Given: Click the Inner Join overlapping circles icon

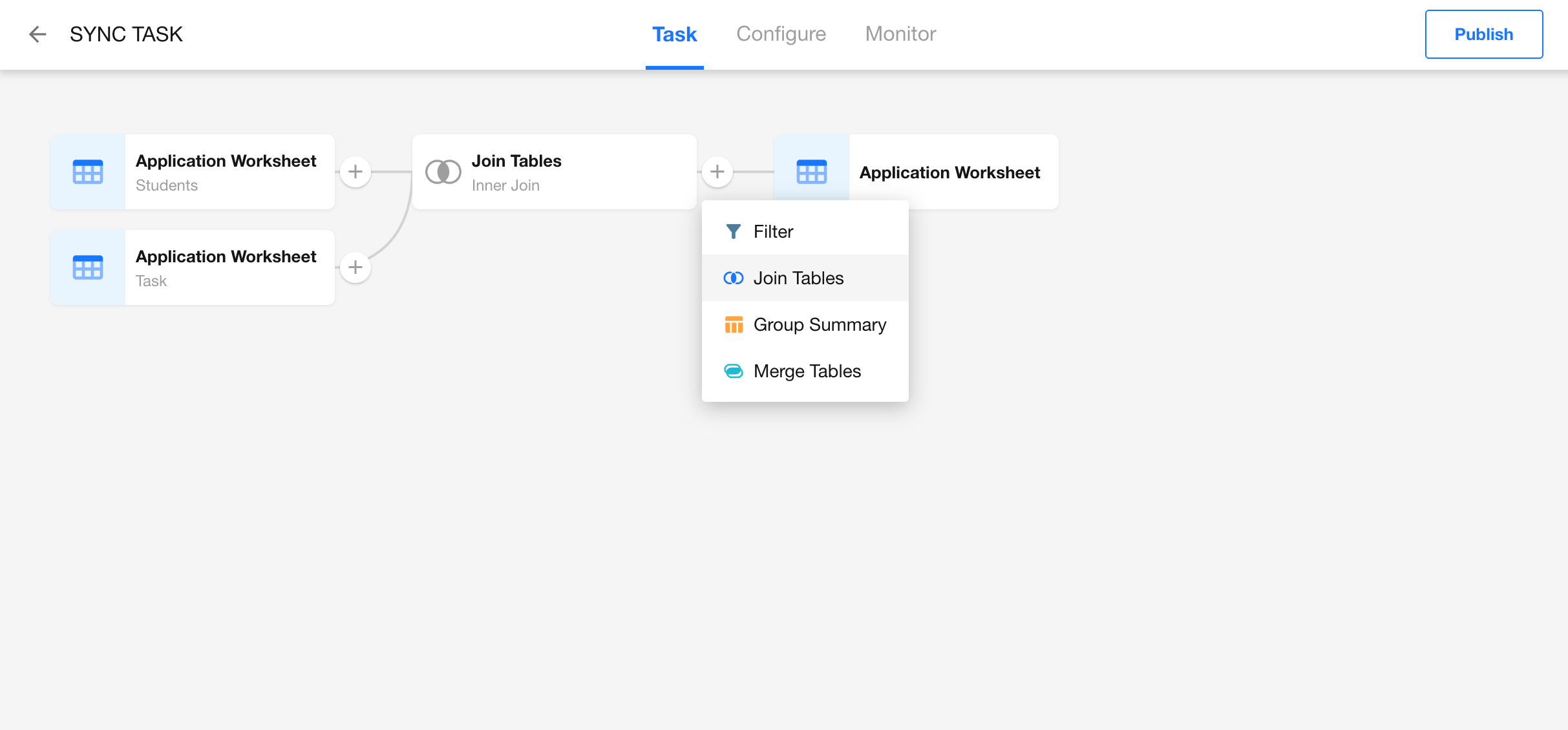Looking at the screenshot, I should pyautogui.click(x=443, y=172).
